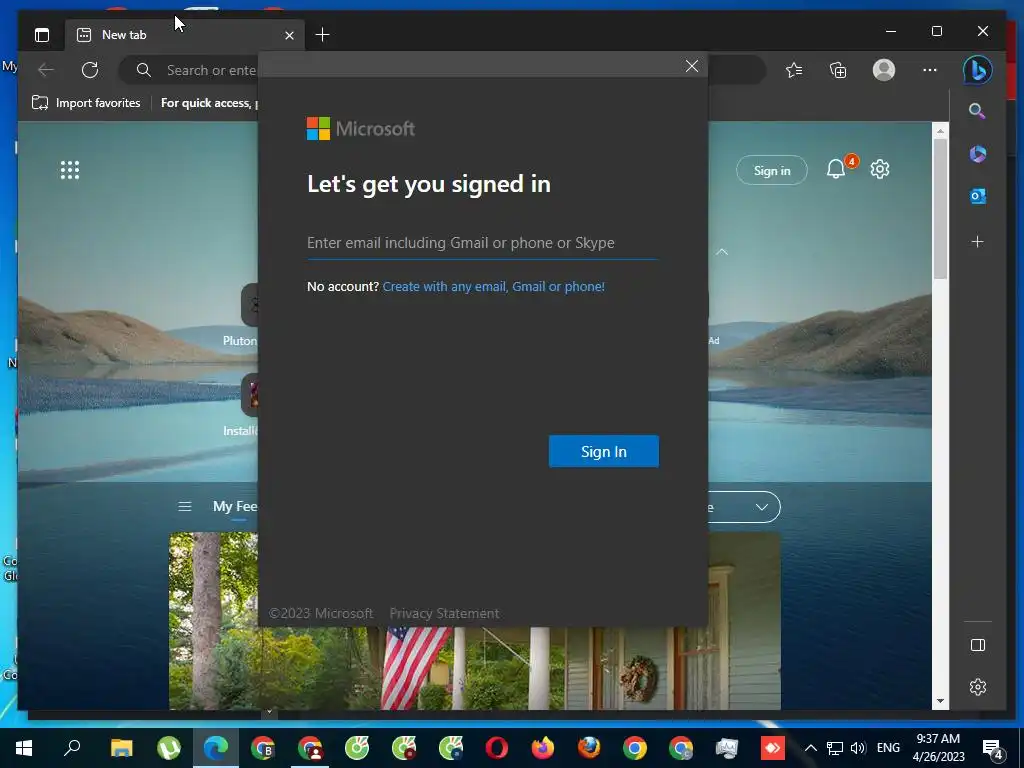Open the new tab page settings gear

(x=880, y=169)
